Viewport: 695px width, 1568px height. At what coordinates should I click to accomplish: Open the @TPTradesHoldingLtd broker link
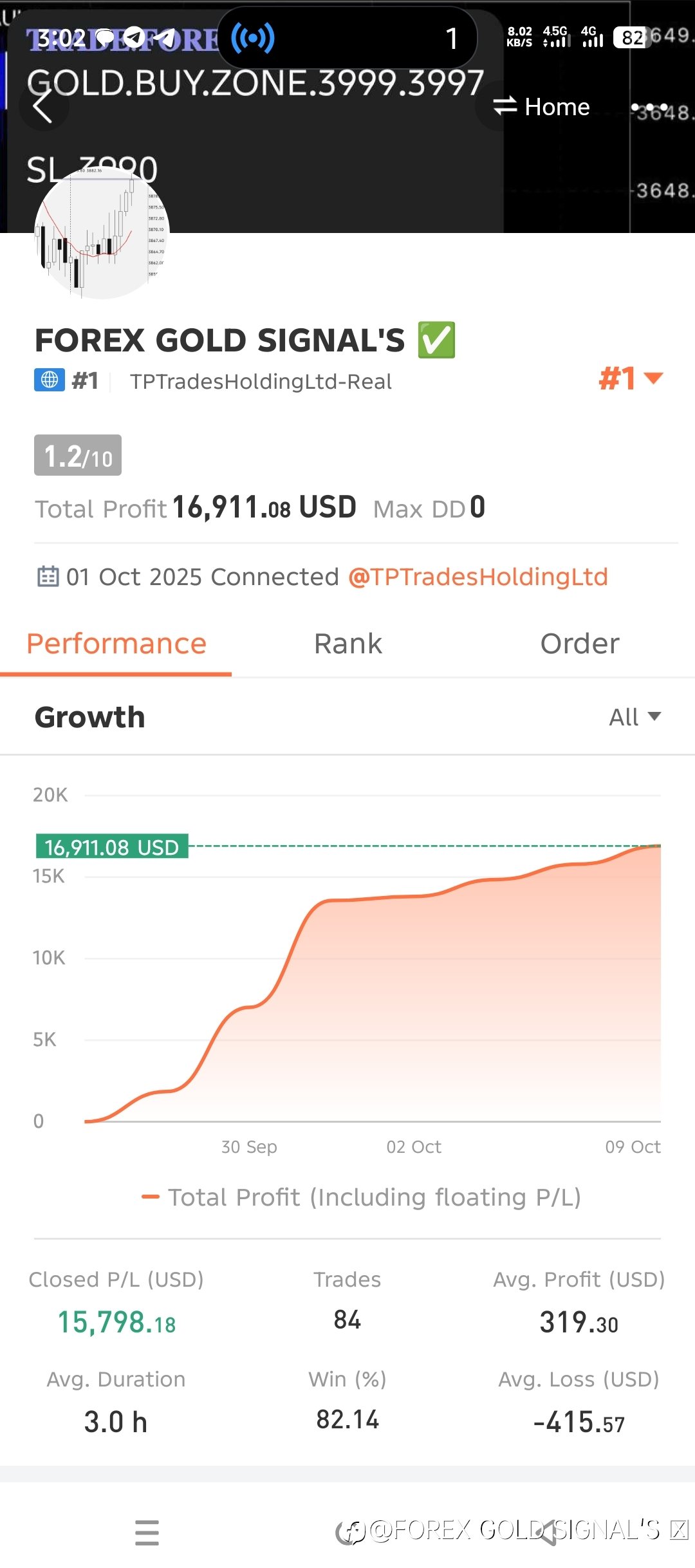pos(477,577)
